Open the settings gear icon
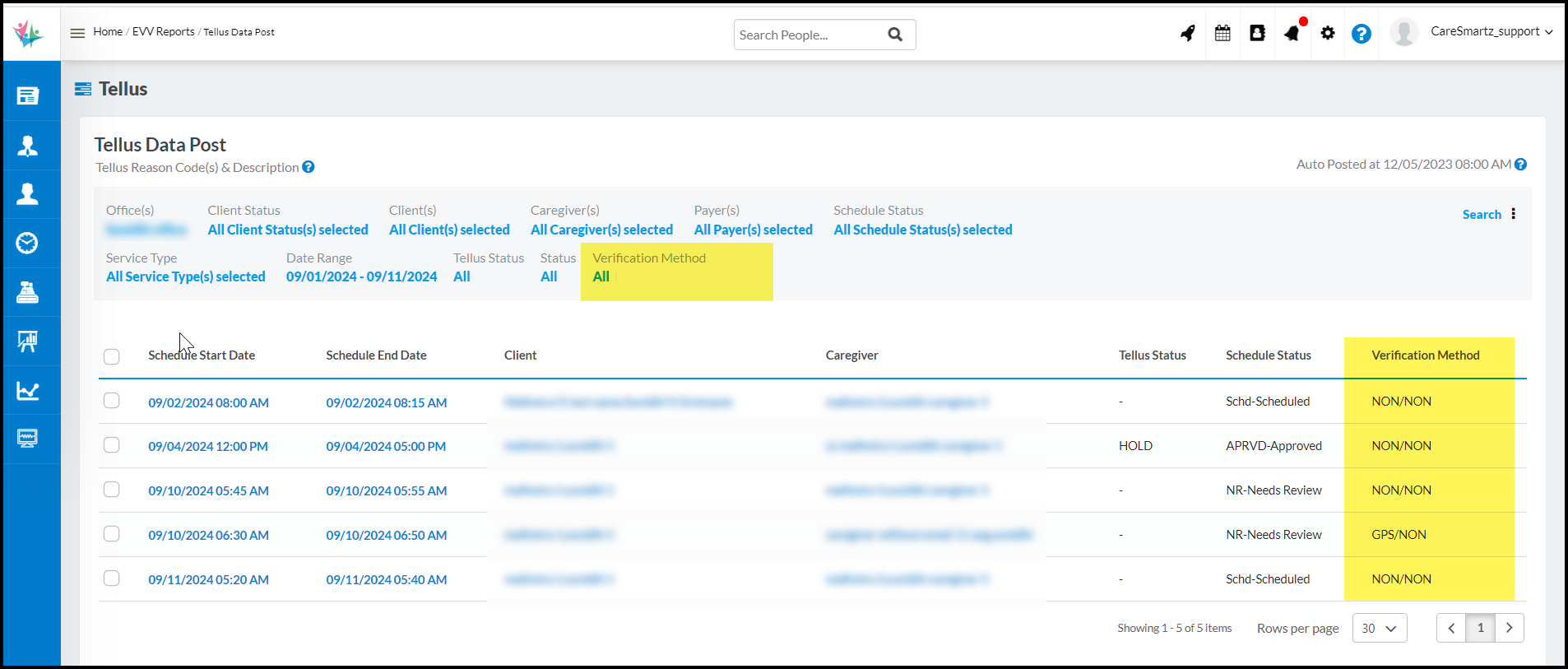1568x669 pixels. 1328,34
